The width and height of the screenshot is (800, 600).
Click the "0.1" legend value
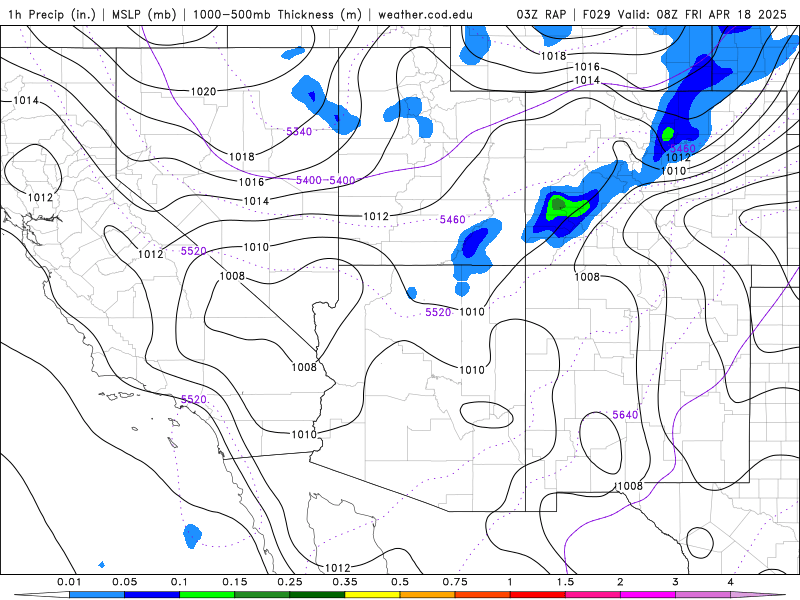180,582
